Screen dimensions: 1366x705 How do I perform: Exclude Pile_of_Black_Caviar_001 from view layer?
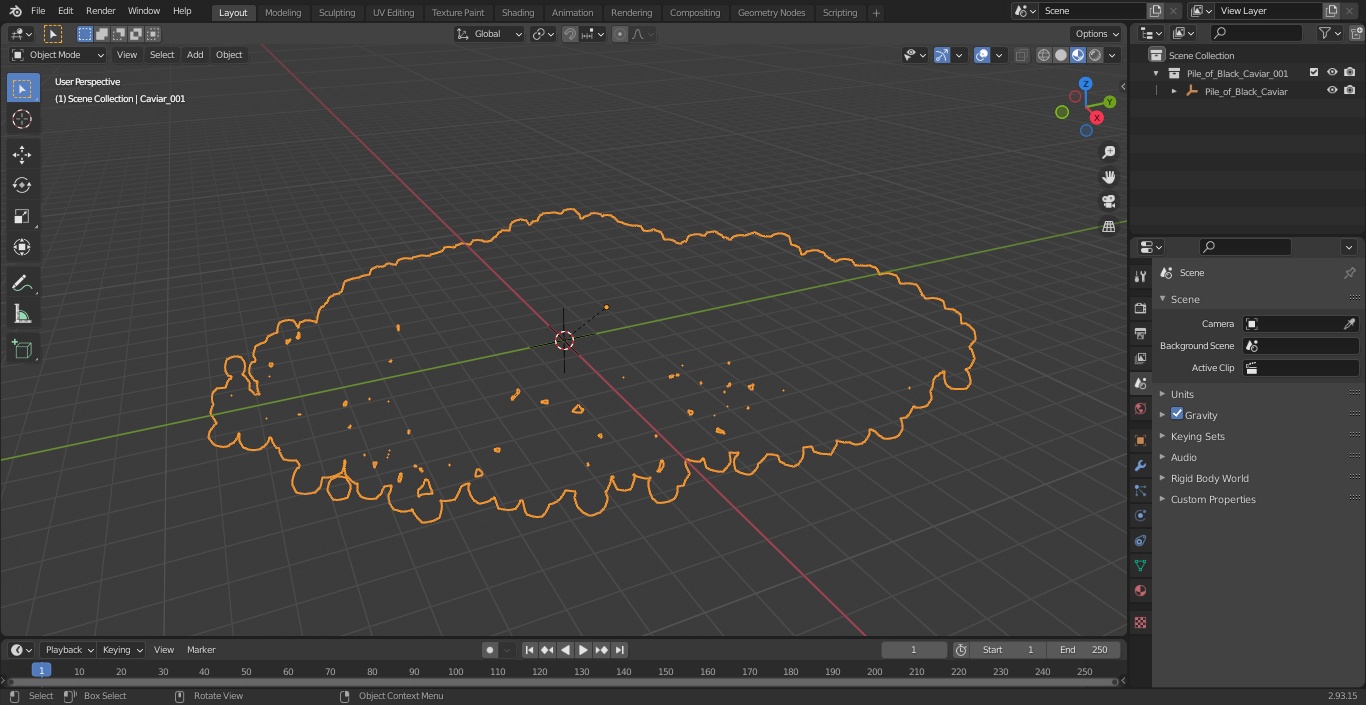[x=1314, y=73]
